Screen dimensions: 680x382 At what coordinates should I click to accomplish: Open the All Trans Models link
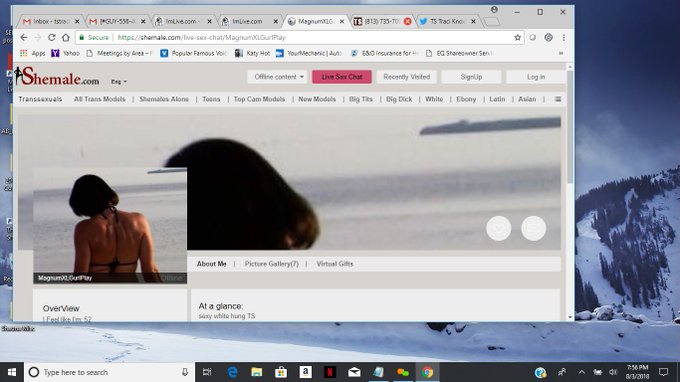(x=99, y=99)
